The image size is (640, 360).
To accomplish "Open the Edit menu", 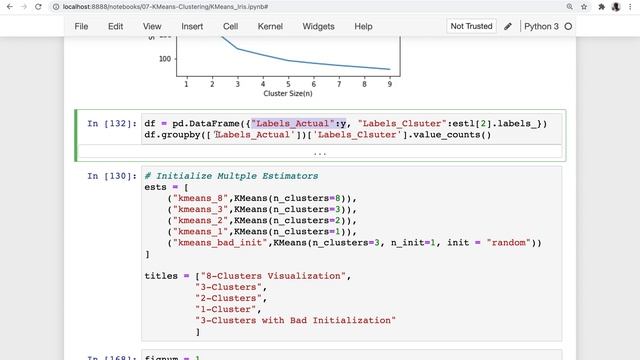I will tap(116, 27).
